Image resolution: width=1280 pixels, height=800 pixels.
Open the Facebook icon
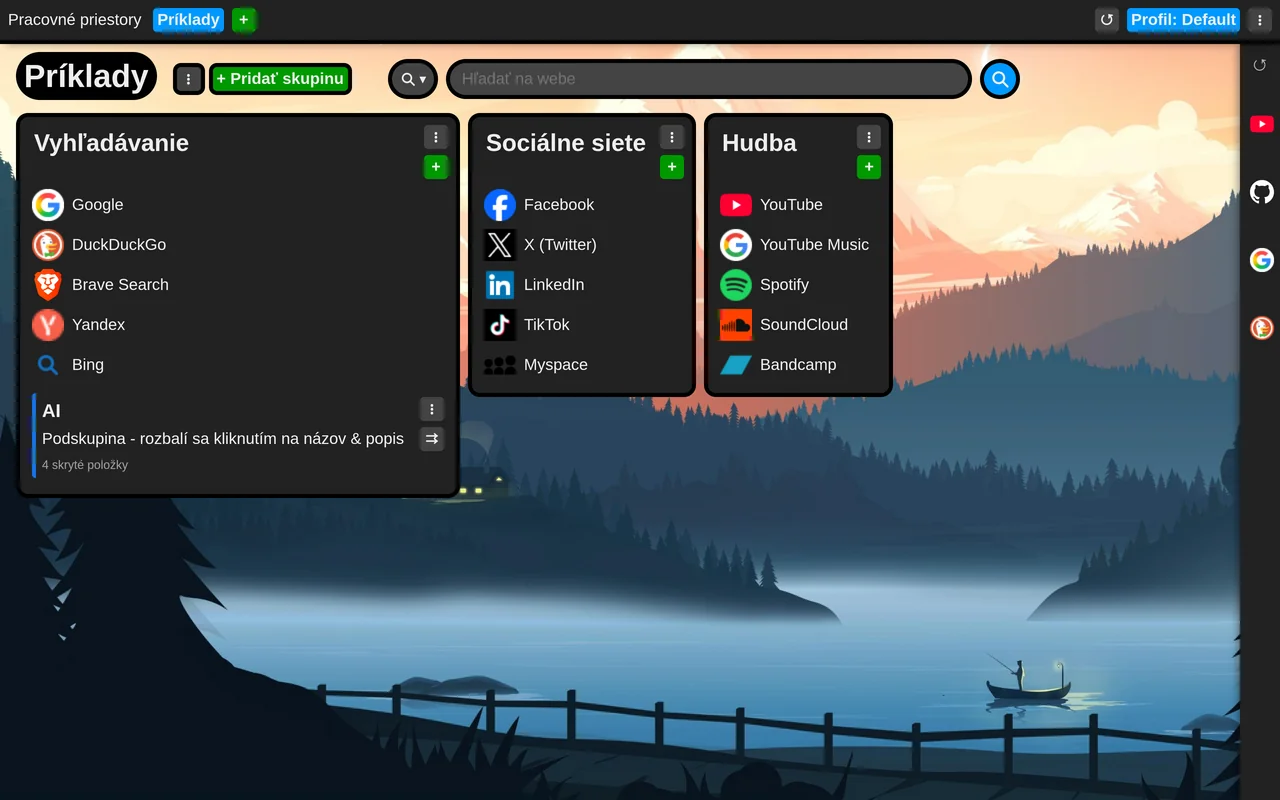(x=500, y=205)
